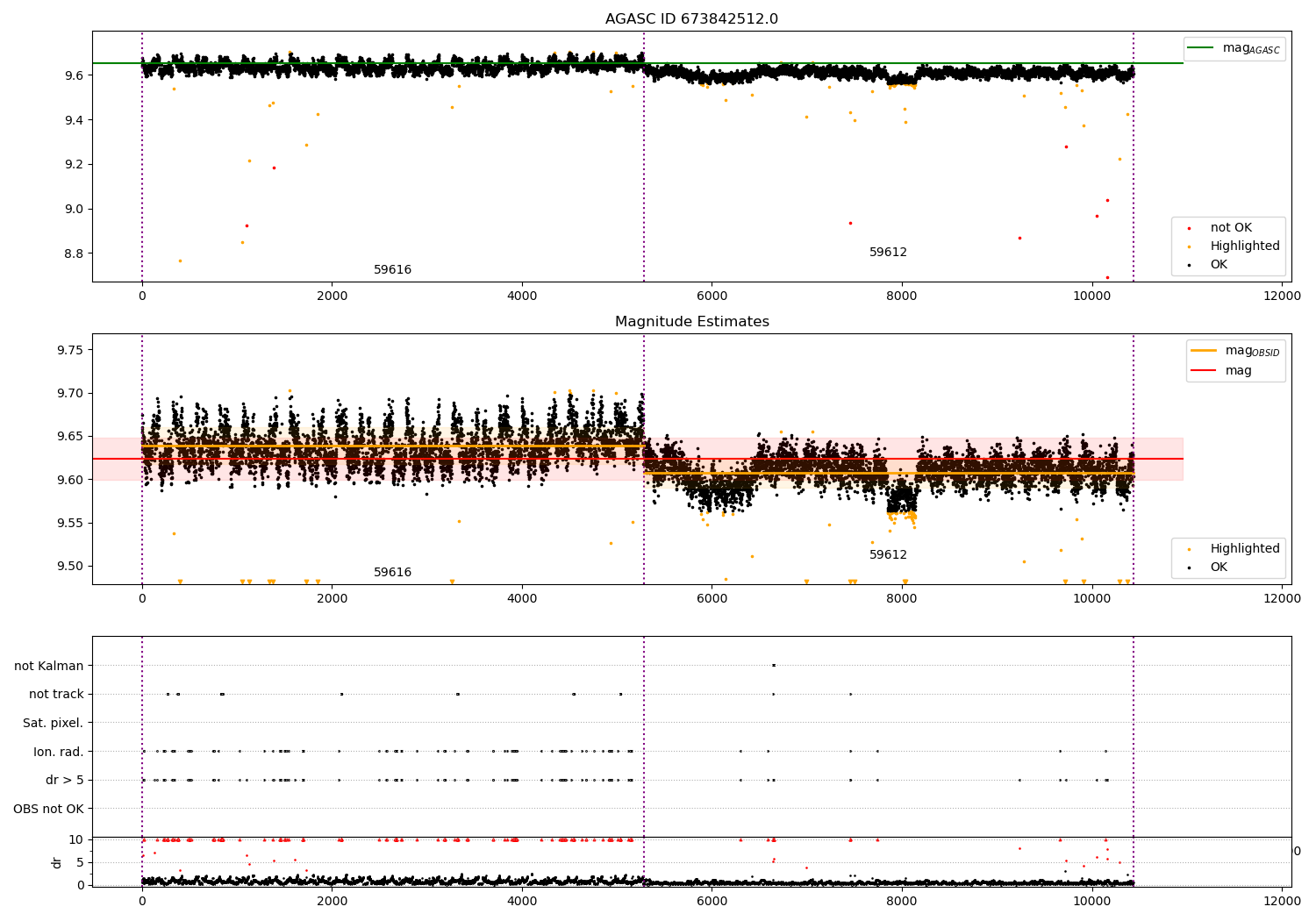Click '12000' x-axis tick under the bottom plot

[x=1282, y=901]
